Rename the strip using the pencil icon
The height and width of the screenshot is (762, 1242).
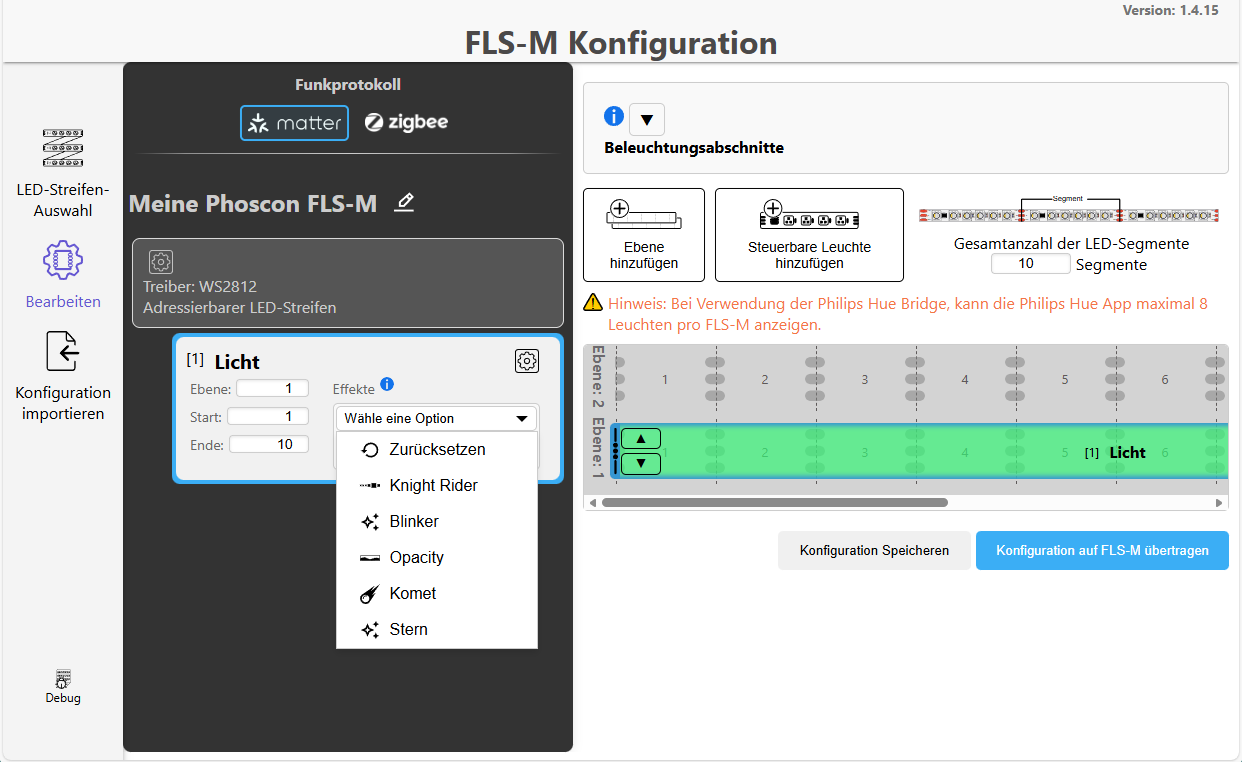[404, 203]
